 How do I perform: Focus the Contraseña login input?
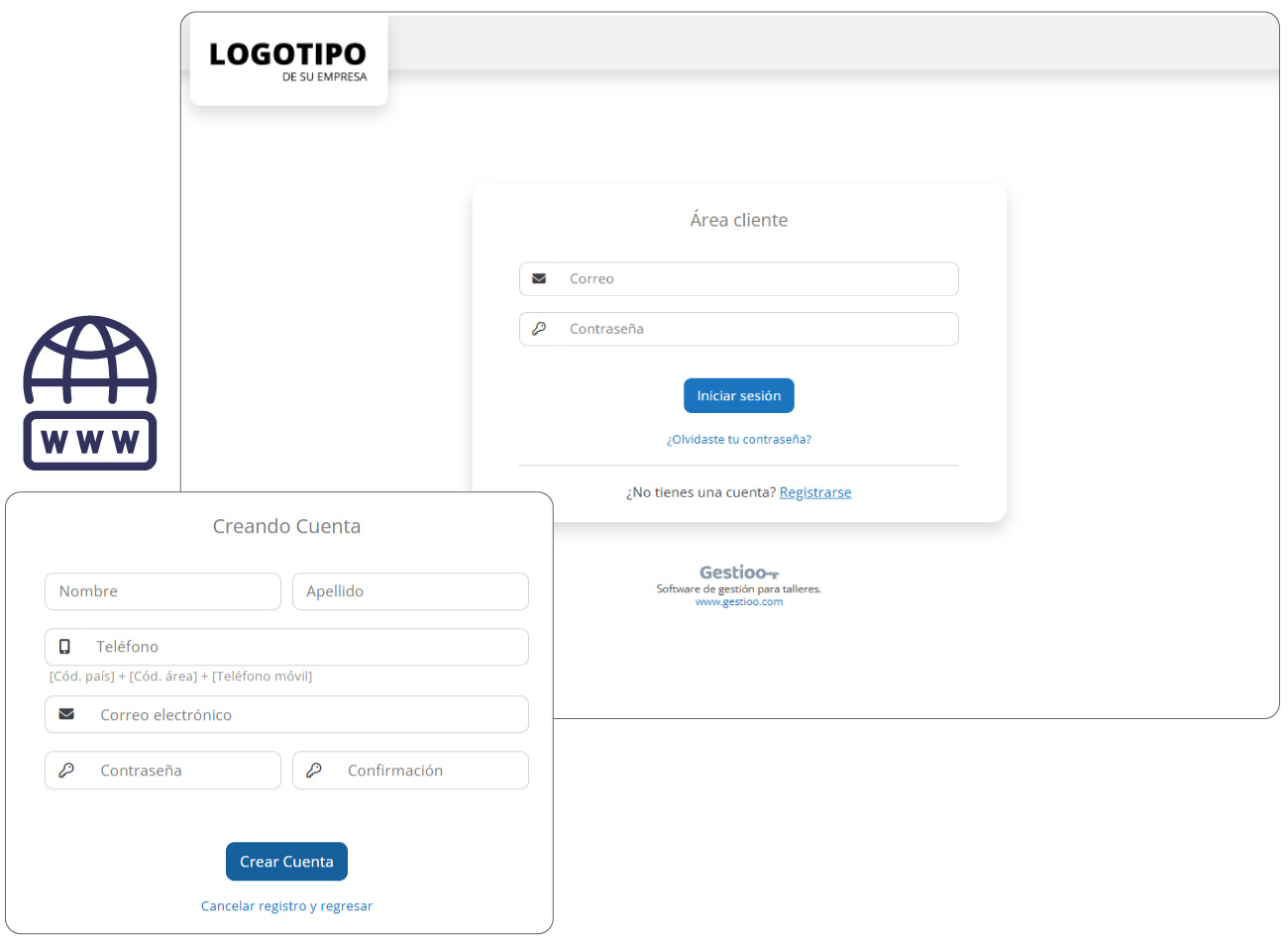point(739,329)
